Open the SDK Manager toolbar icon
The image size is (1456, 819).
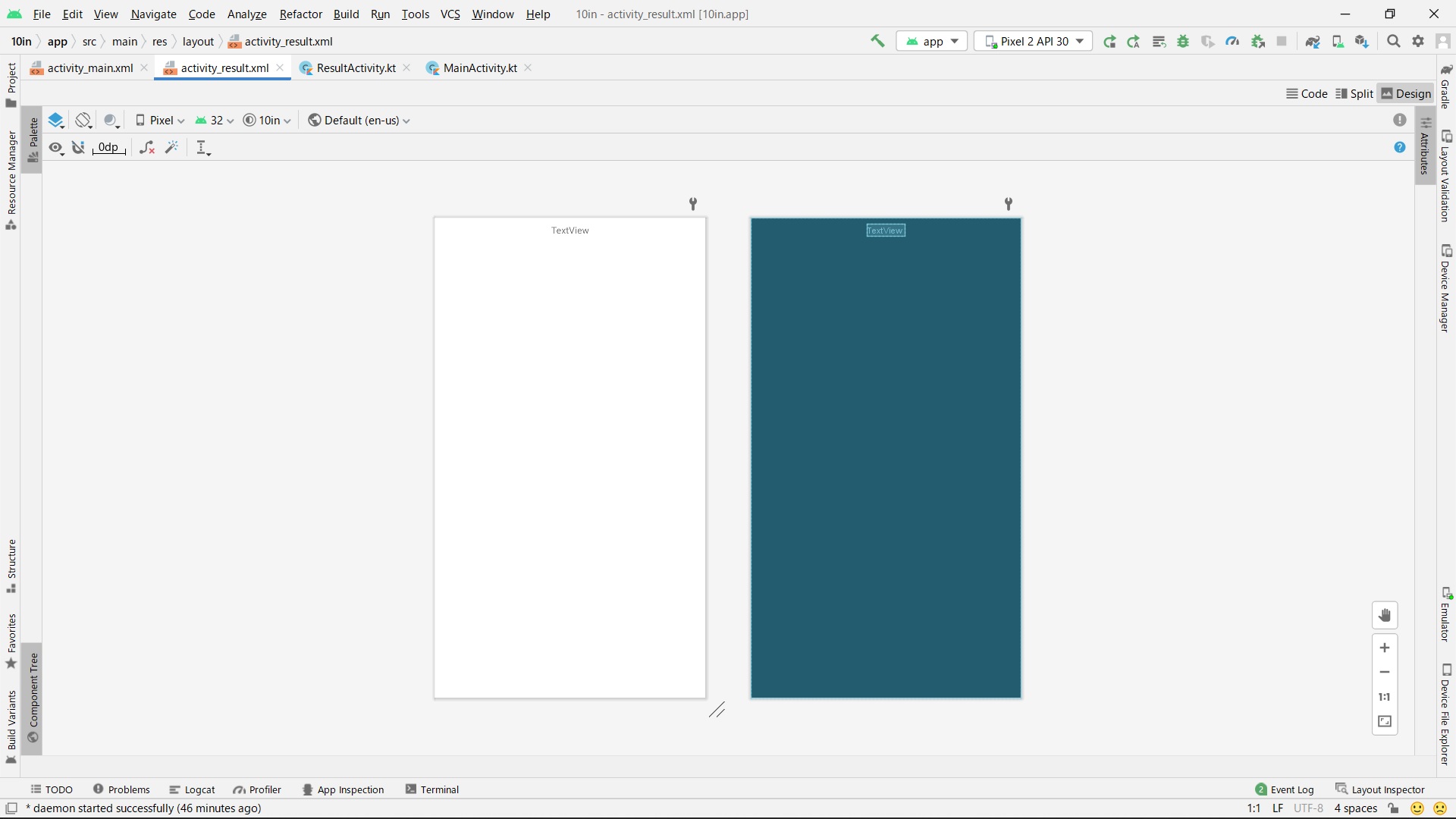tap(1362, 41)
